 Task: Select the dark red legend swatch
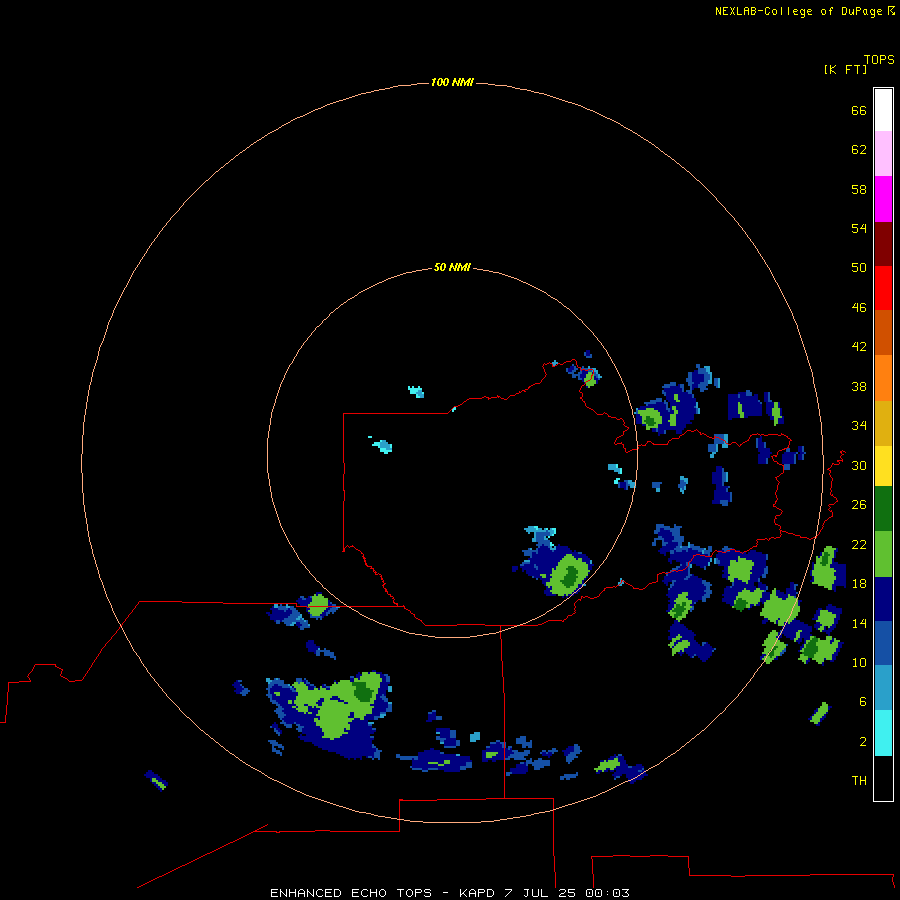[883, 243]
